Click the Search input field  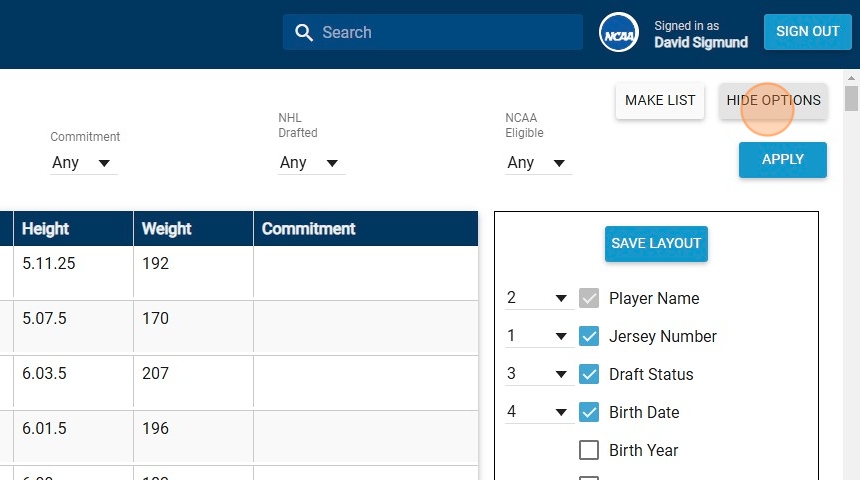tap(445, 33)
